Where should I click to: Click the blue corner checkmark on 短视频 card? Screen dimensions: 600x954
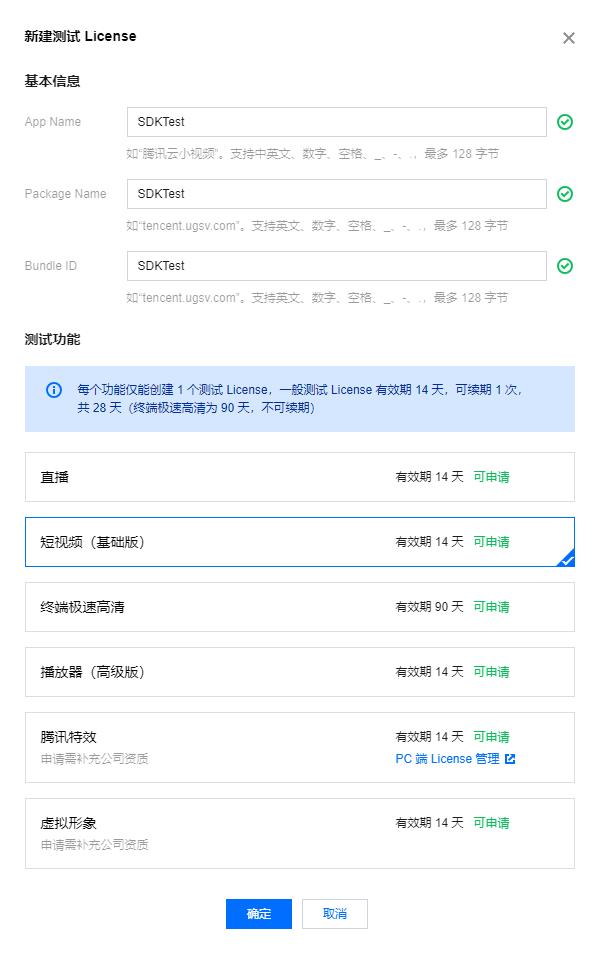(x=567, y=559)
